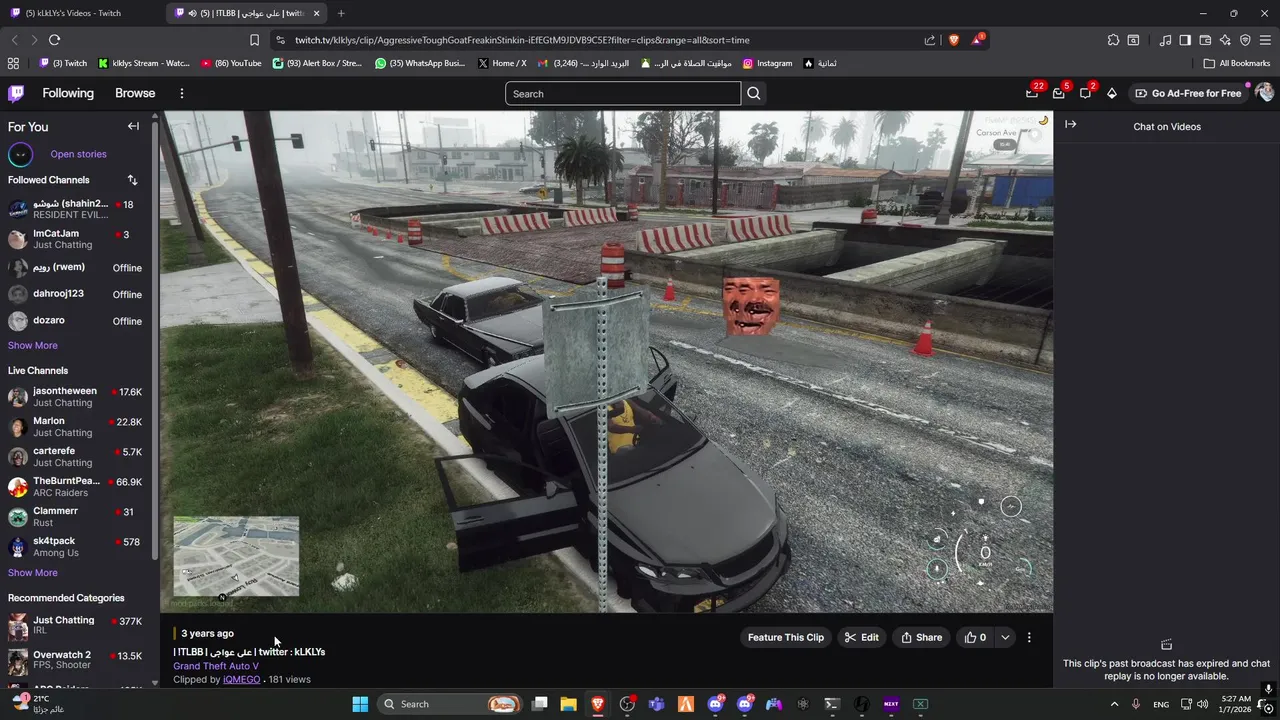Click Go Ad-Free for Free
The width and height of the screenshot is (1280, 720).
(1188, 93)
